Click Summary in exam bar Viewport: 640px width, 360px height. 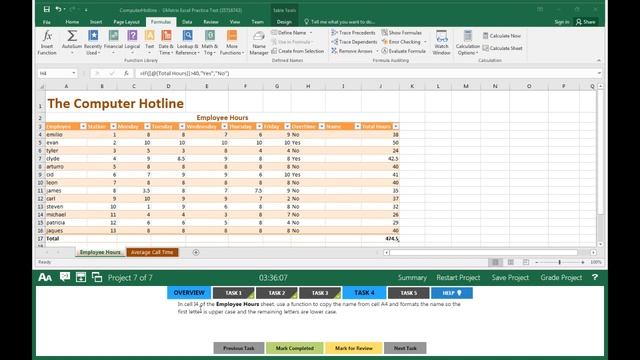(412, 278)
